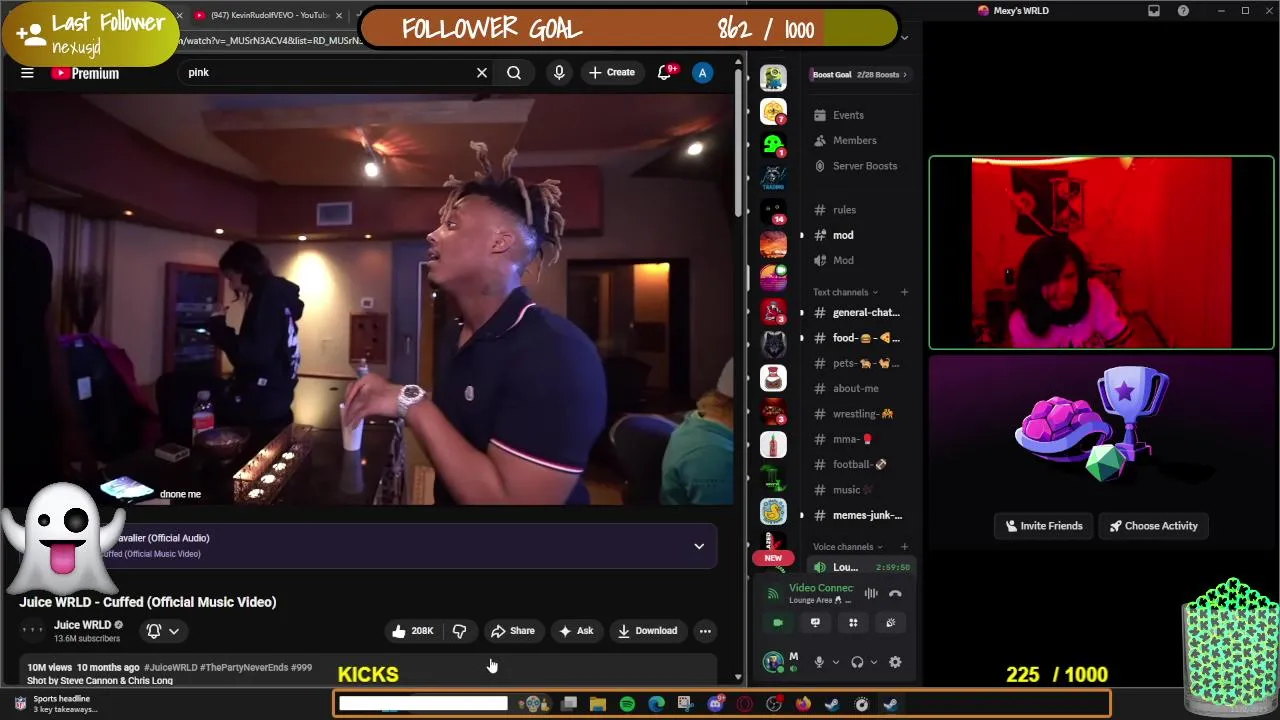Viewport: 1280px width, 720px height.
Task: Open the Lounge voice channel entry
Action: click(862, 567)
